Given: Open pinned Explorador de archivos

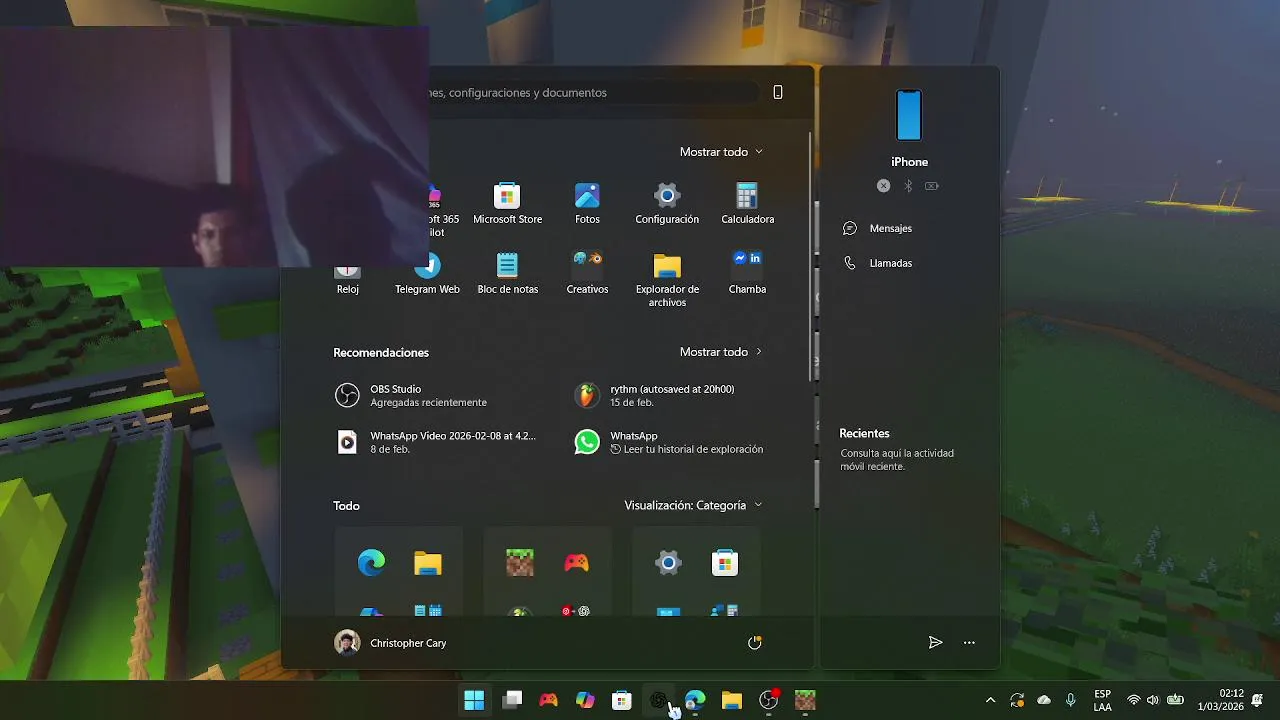Looking at the screenshot, I should tap(667, 280).
